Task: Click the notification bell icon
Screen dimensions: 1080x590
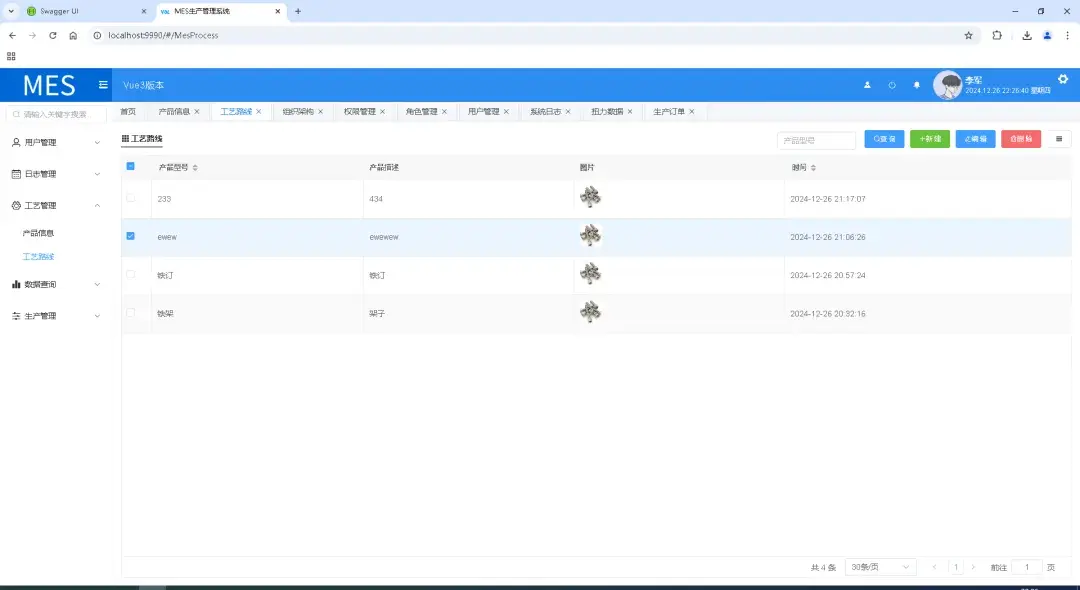Action: click(916, 85)
